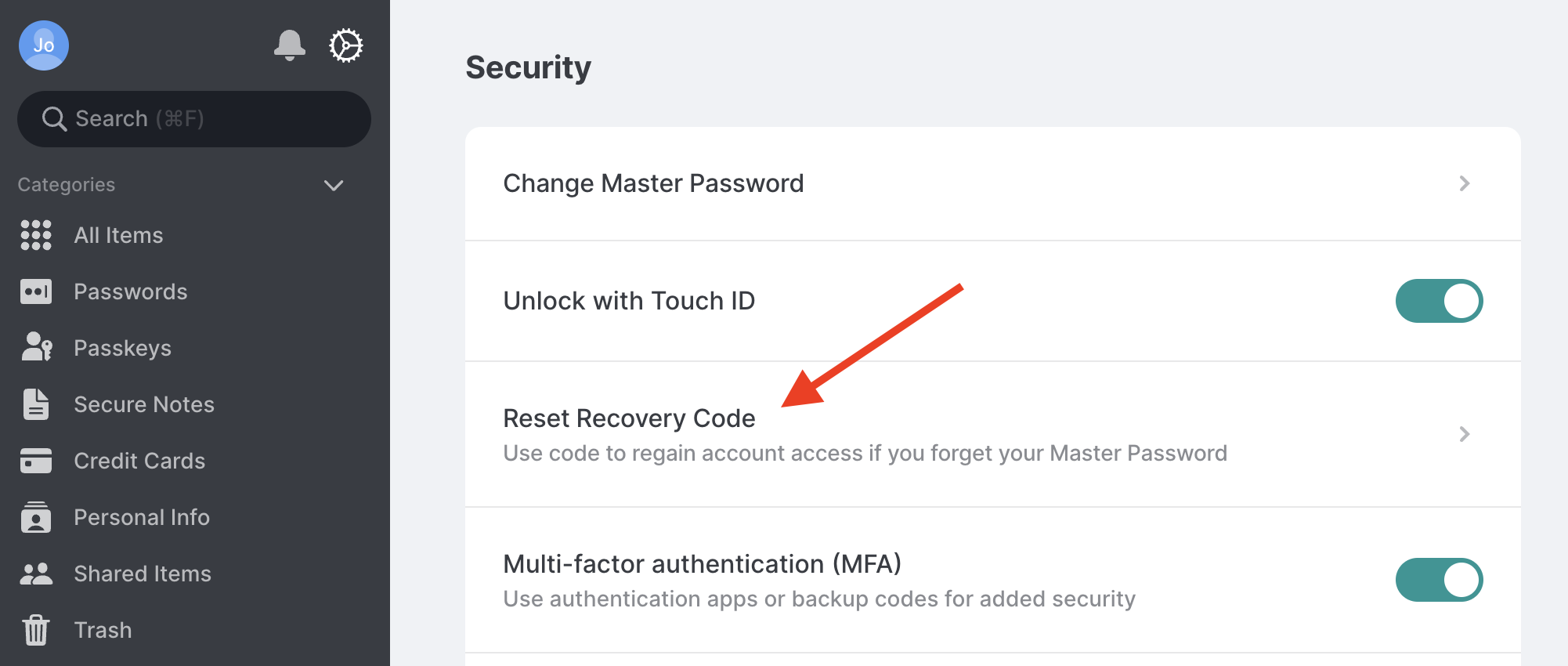Disable Unlock with Touch ID toggle
The image size is (1568, 666).
[1439, 301]
